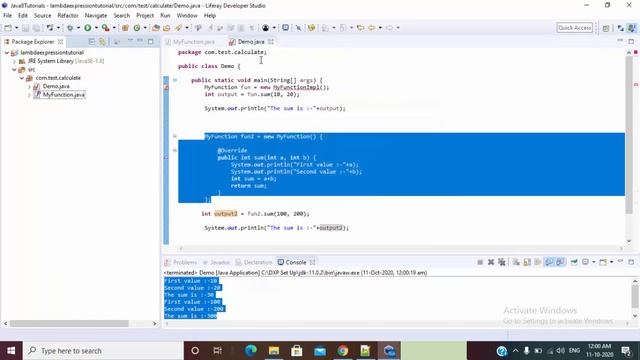Collapse all in Package Explorer
The image size is (640, 360).
tap(91, 42)
